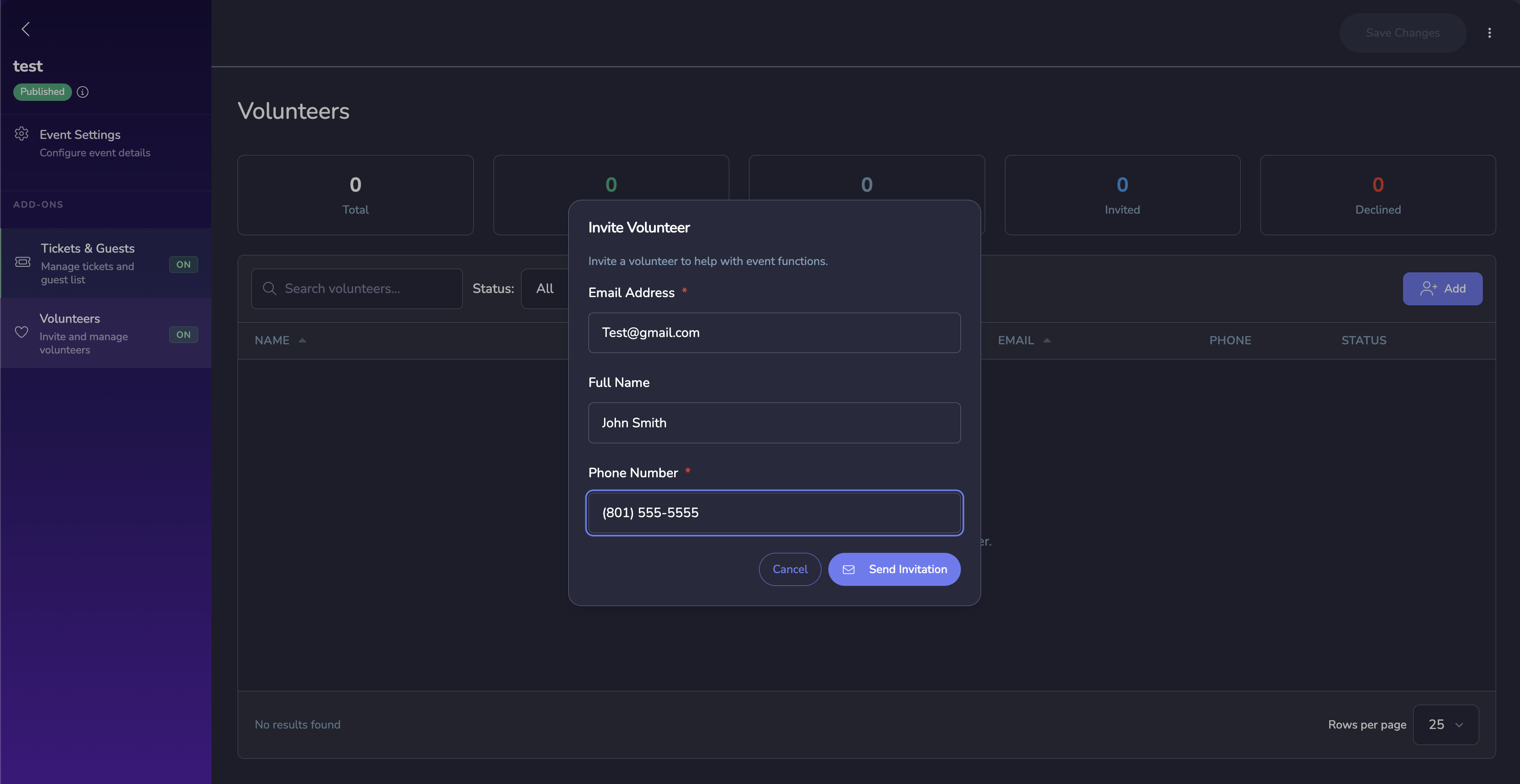Sort by the EMAIL column header
1520x784 pixels.
(x=1015, y=340)
